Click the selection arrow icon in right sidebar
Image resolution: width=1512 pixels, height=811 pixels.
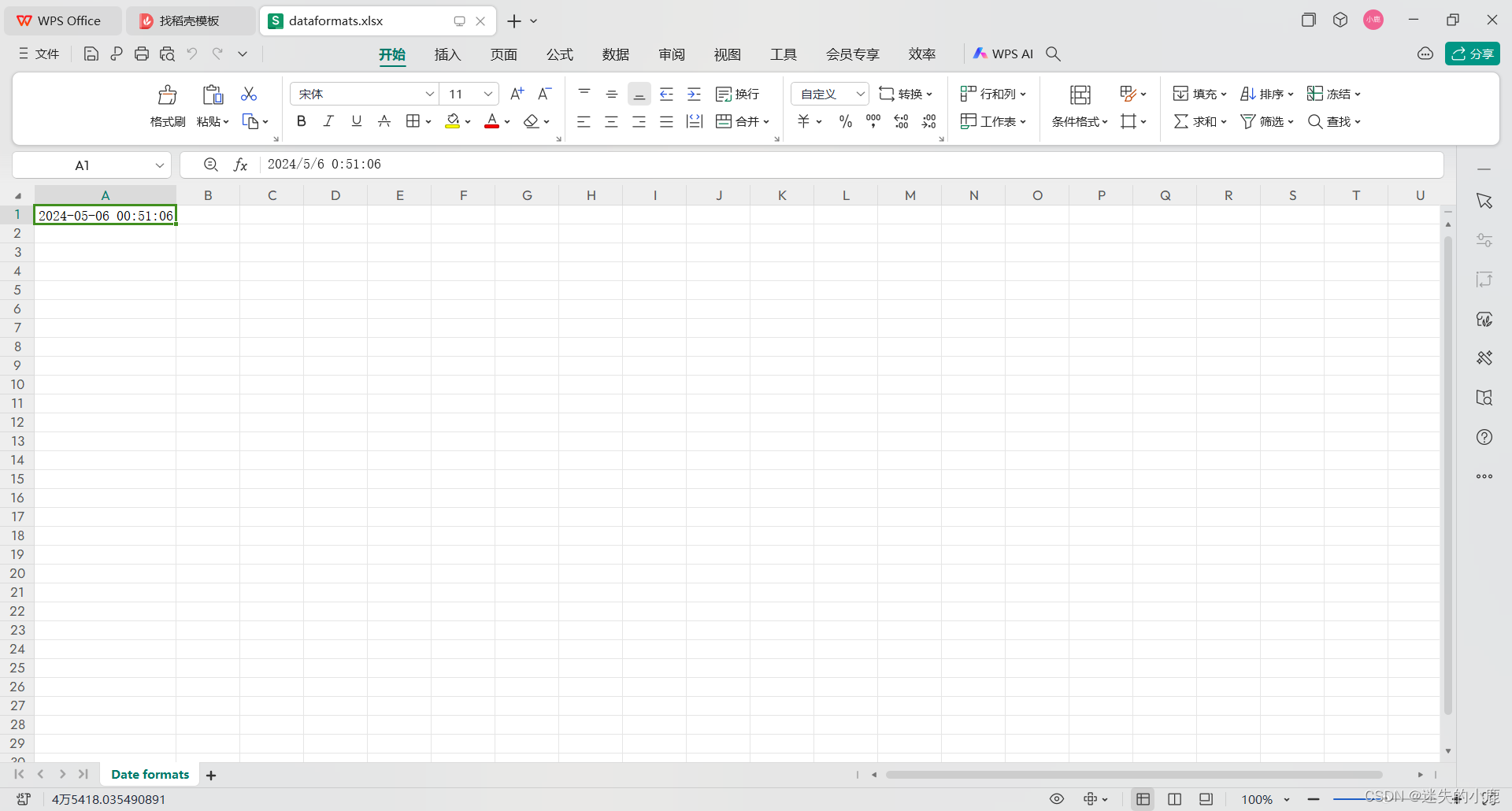click(x=1484, y=201)
